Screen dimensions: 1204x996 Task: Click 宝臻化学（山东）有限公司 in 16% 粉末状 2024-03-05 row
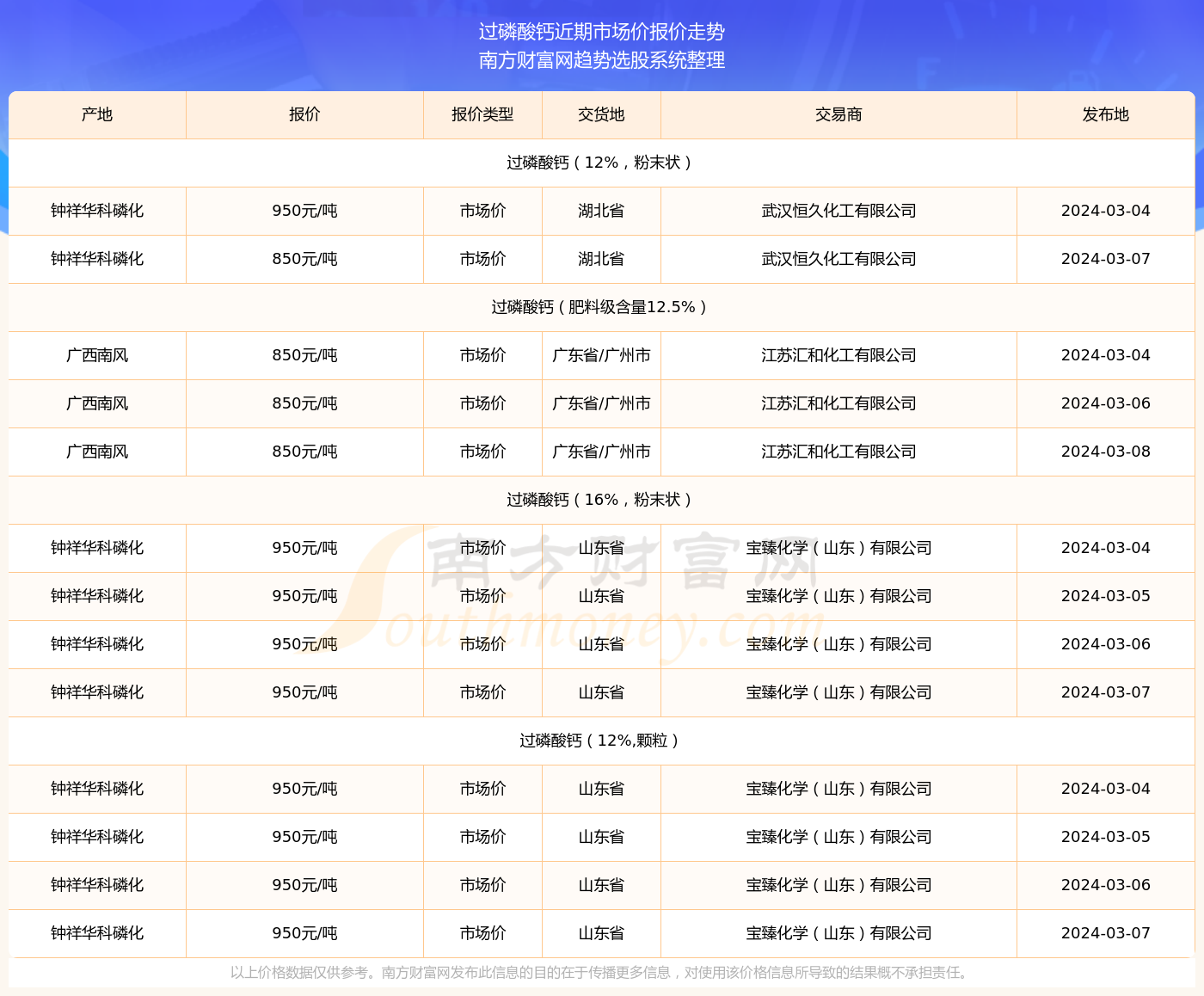[838, 596]
